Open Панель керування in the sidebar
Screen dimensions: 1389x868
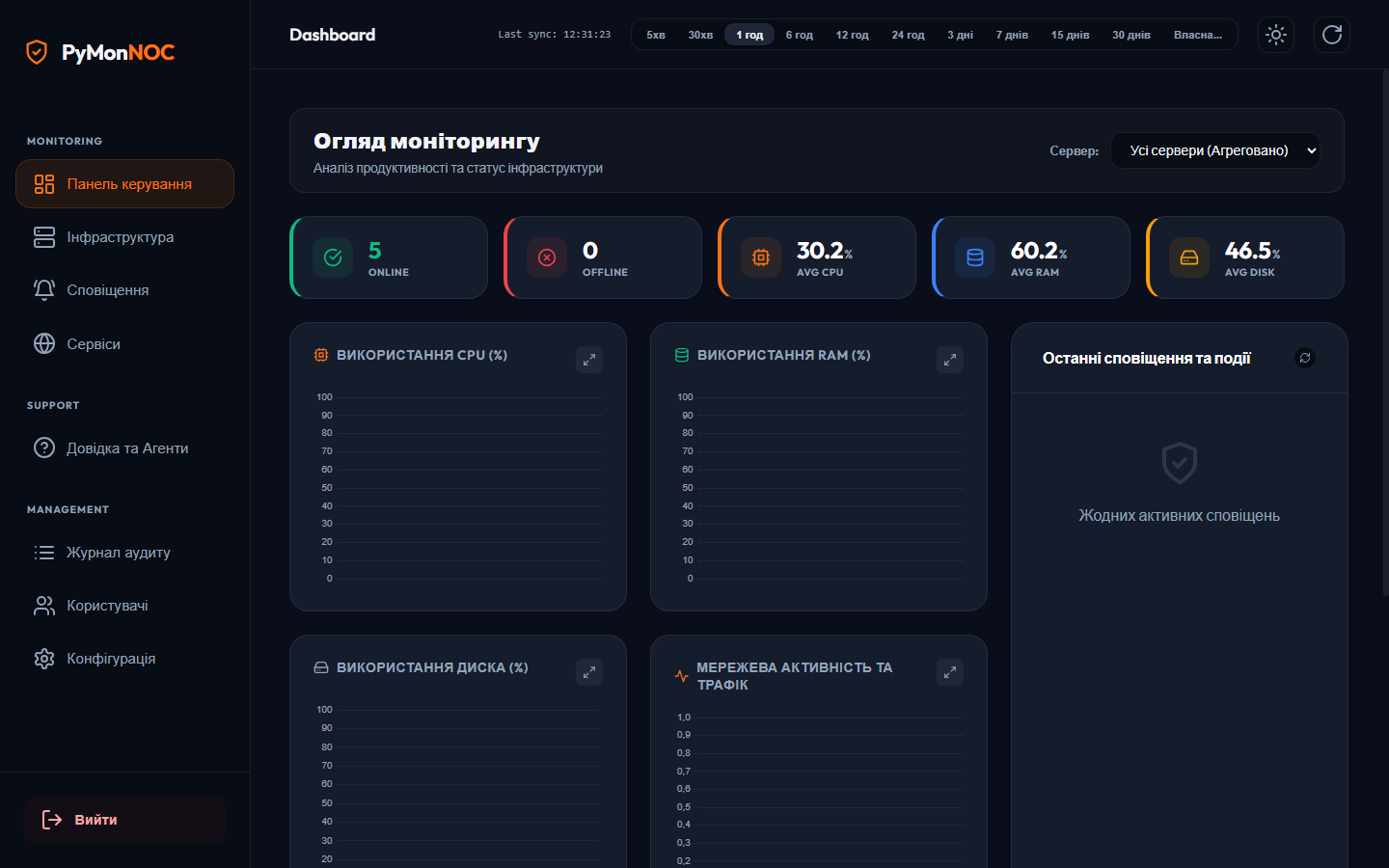(x=124, y=184)
